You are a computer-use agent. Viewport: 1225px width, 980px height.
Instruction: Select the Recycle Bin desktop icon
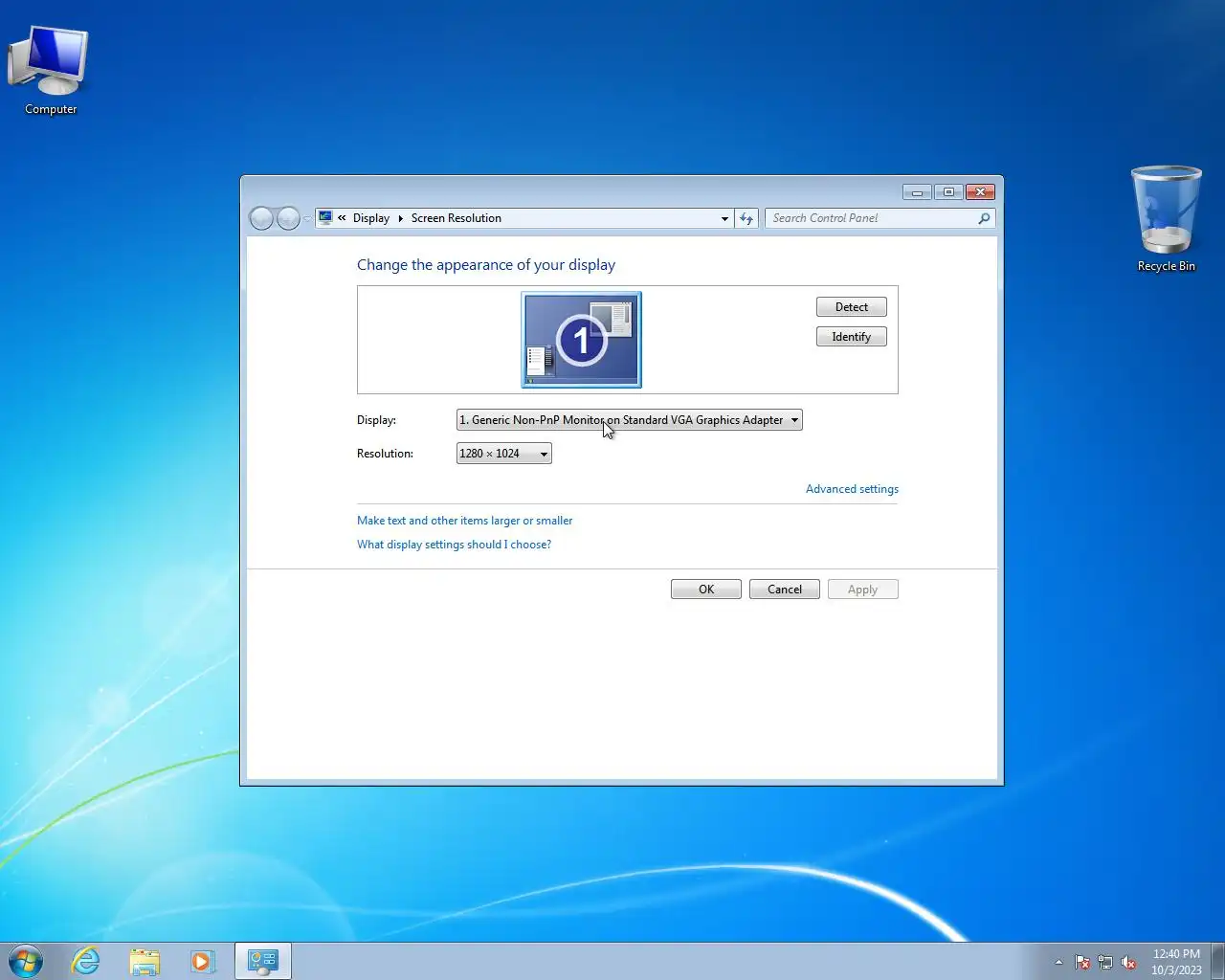click(1166, 219)
